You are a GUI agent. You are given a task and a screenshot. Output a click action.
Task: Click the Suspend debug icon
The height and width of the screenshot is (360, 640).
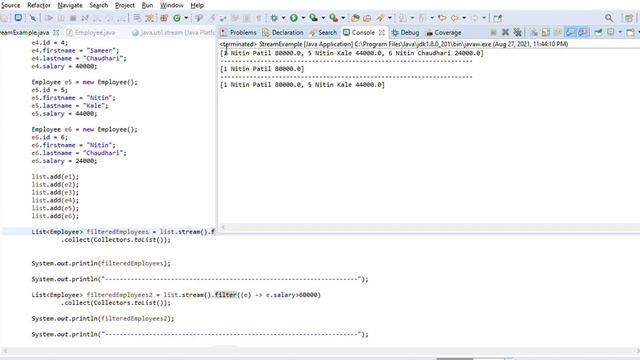point(61,18)
